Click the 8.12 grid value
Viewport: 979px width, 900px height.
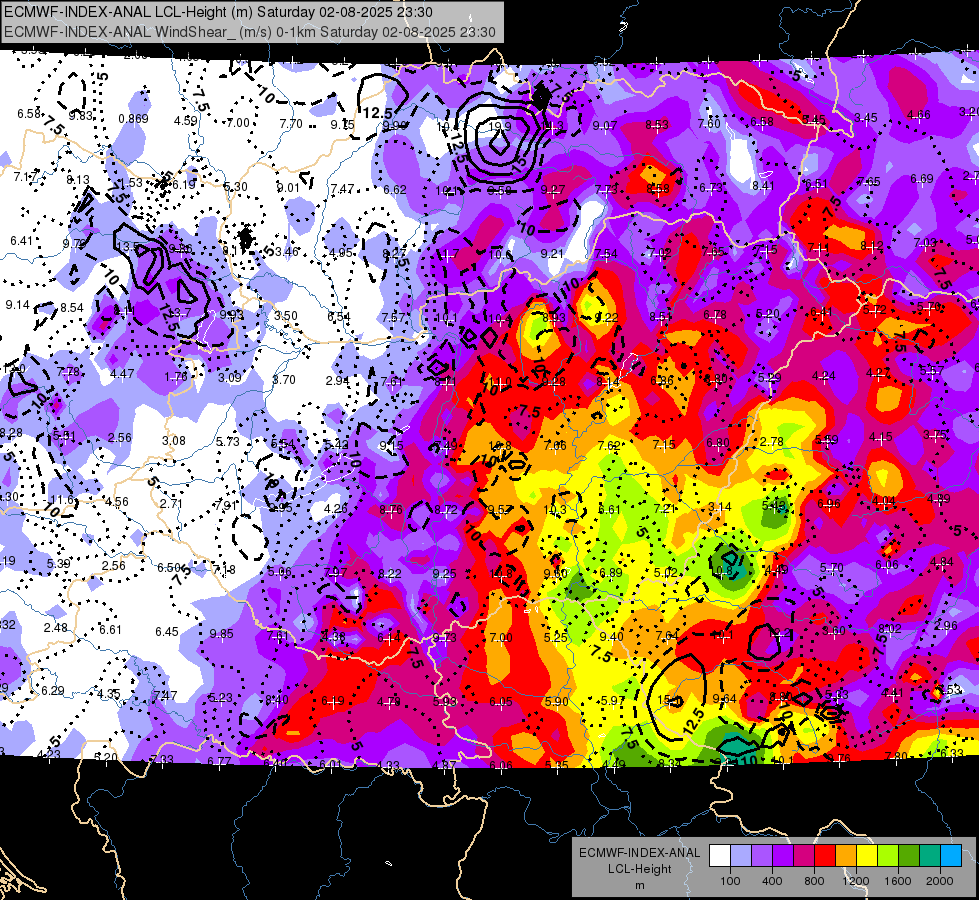(x=872, y=245)
